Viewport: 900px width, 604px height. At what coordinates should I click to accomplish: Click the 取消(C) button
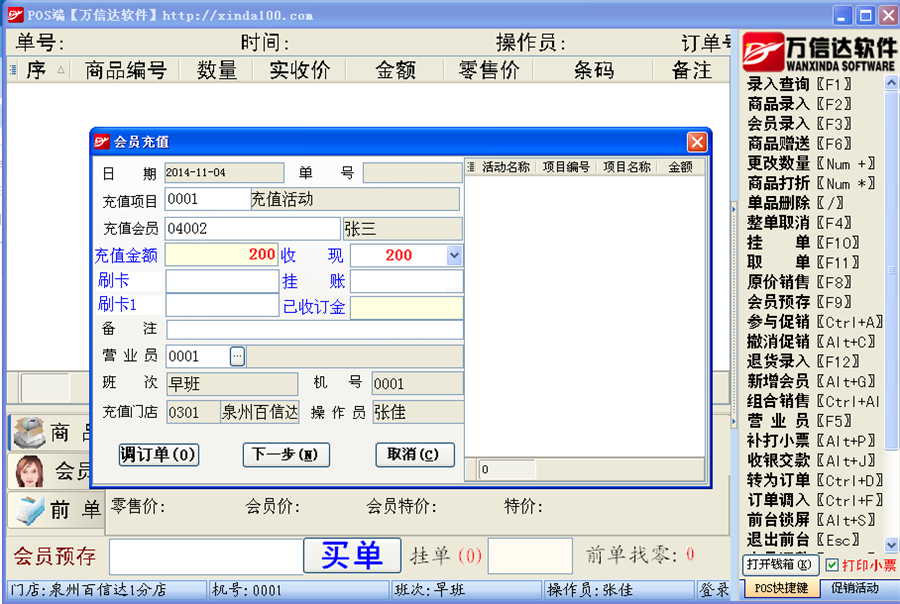[x=415, y=455]
